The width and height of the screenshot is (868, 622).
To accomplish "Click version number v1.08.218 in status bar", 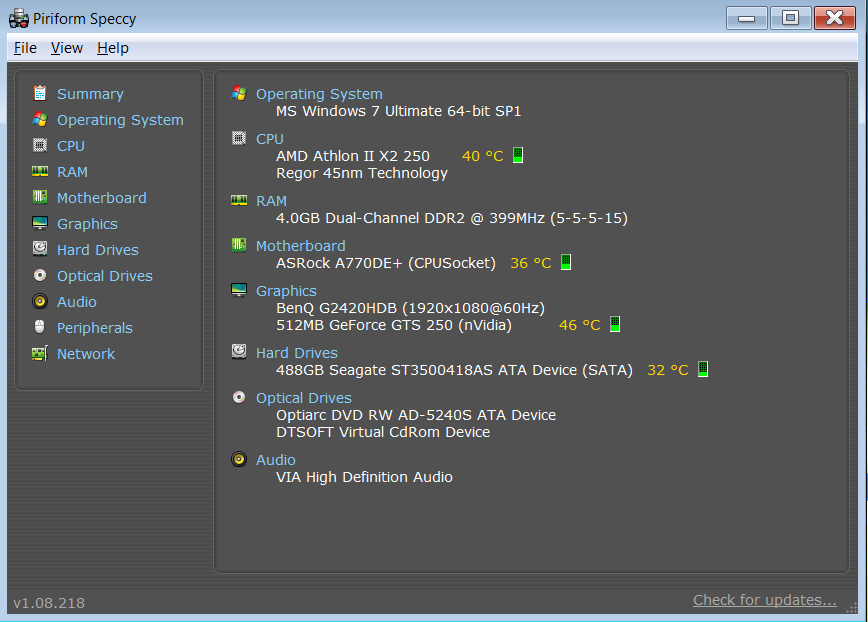I will click(x=49, y=603).
